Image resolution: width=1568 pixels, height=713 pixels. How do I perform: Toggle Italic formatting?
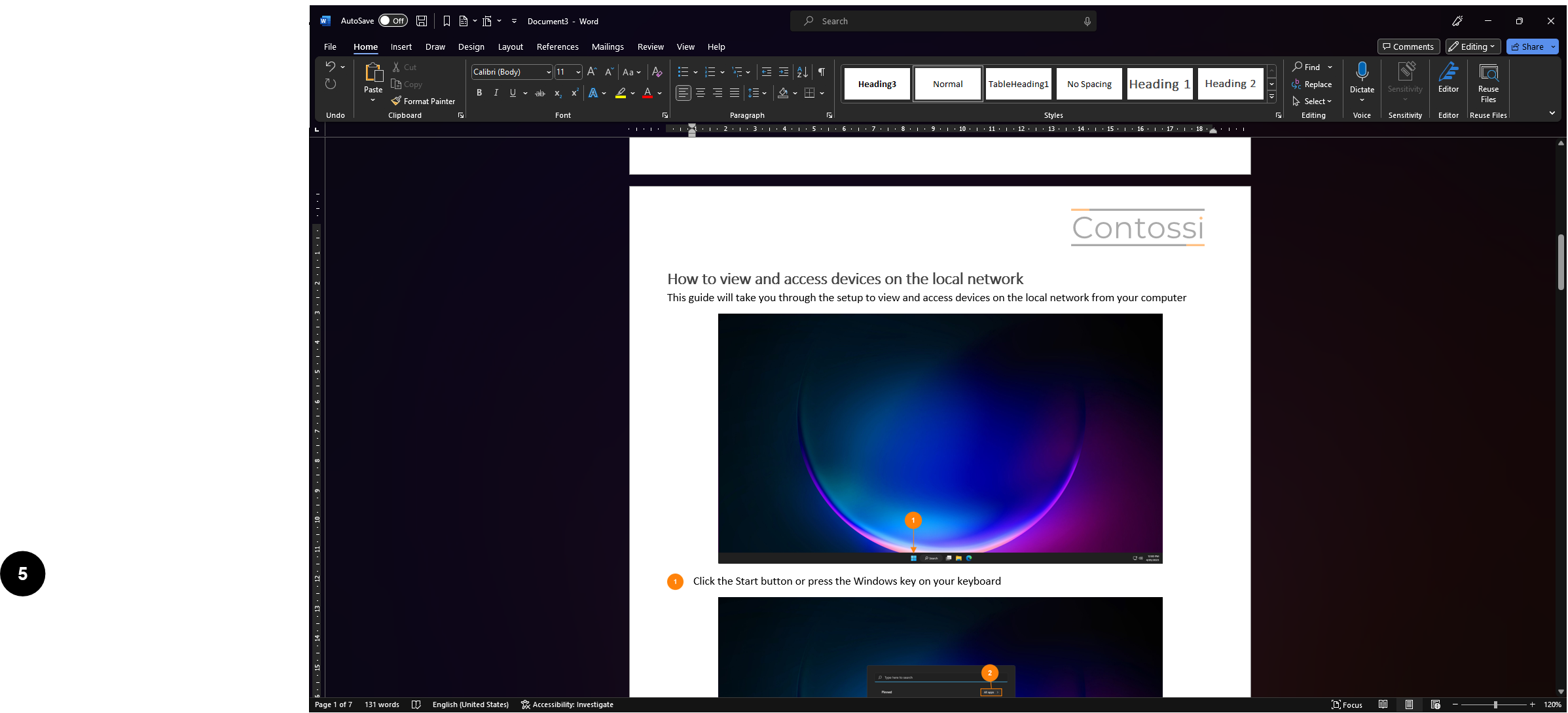pyautogui.click(x=496, y=93)
